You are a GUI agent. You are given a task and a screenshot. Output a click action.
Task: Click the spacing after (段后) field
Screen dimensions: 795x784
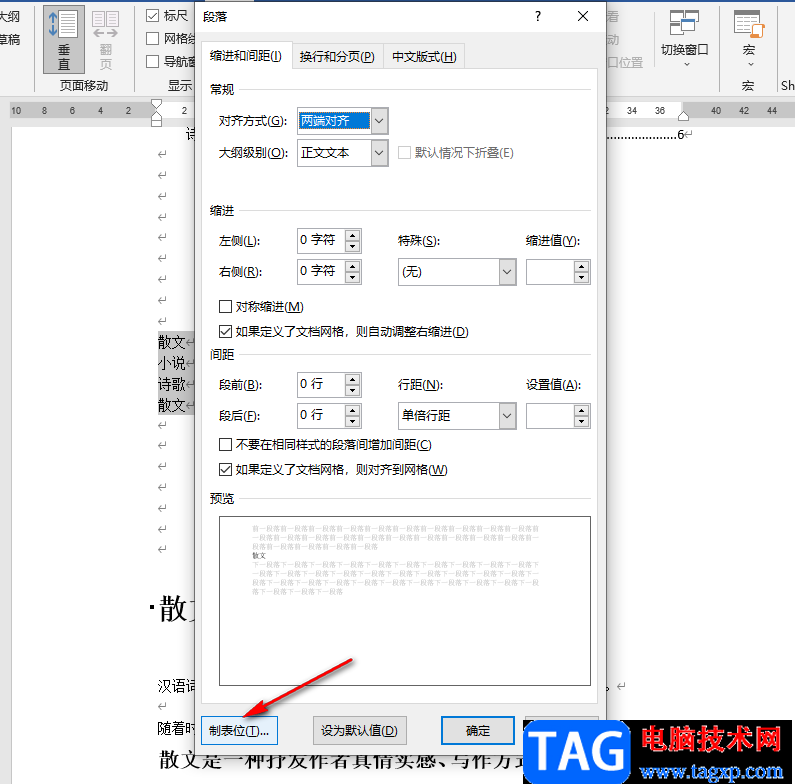321,416
